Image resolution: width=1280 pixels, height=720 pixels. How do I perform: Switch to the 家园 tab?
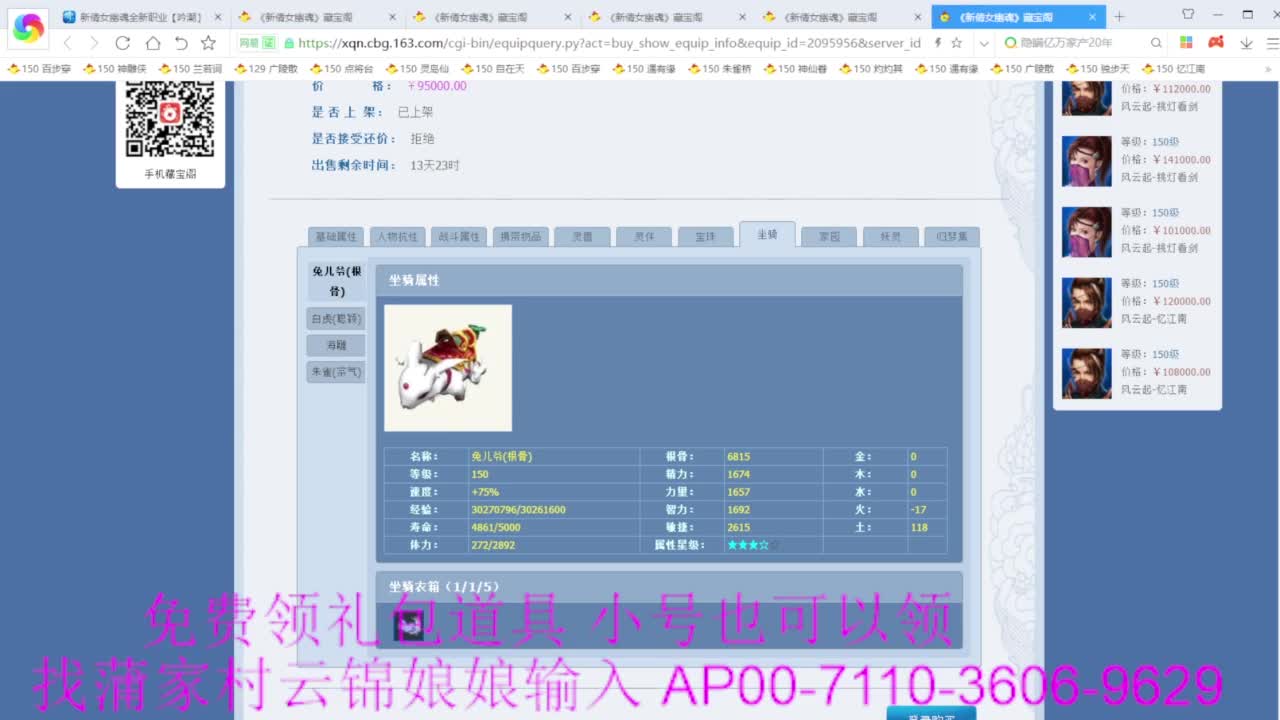click(x=829, y=237)
